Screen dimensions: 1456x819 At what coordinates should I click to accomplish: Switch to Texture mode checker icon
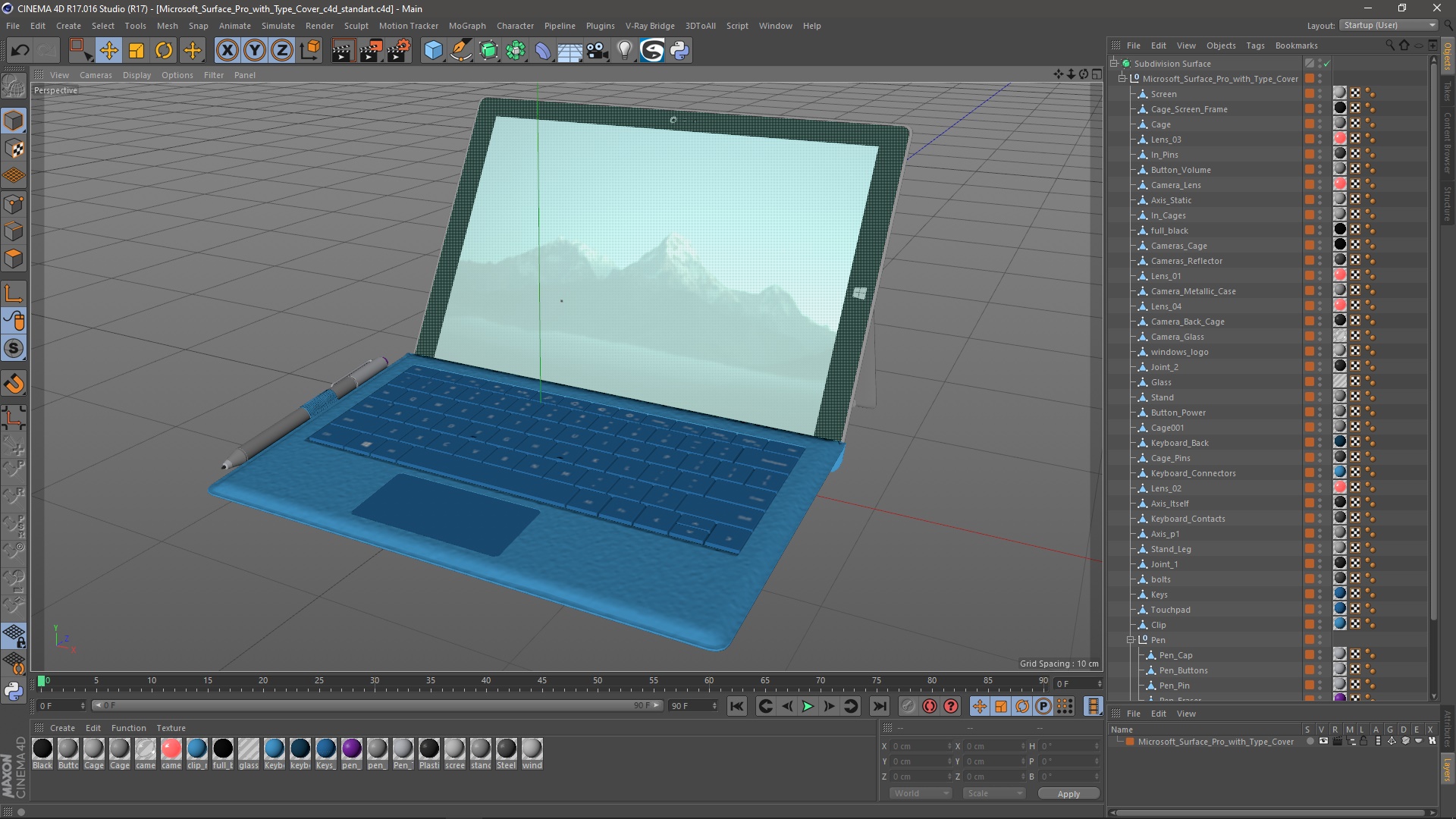pos(14,149)
